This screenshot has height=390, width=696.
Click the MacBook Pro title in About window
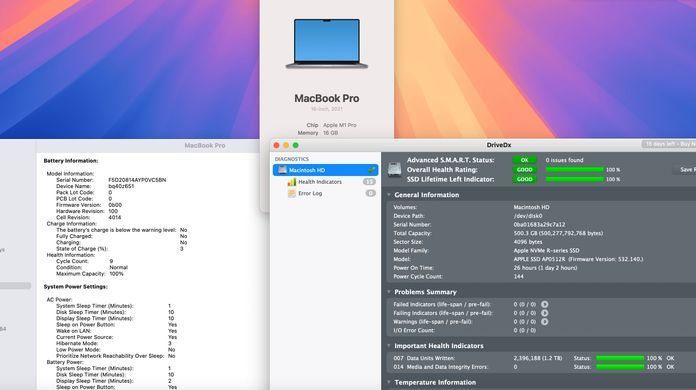pyautogui.click(x=327, y=98)
